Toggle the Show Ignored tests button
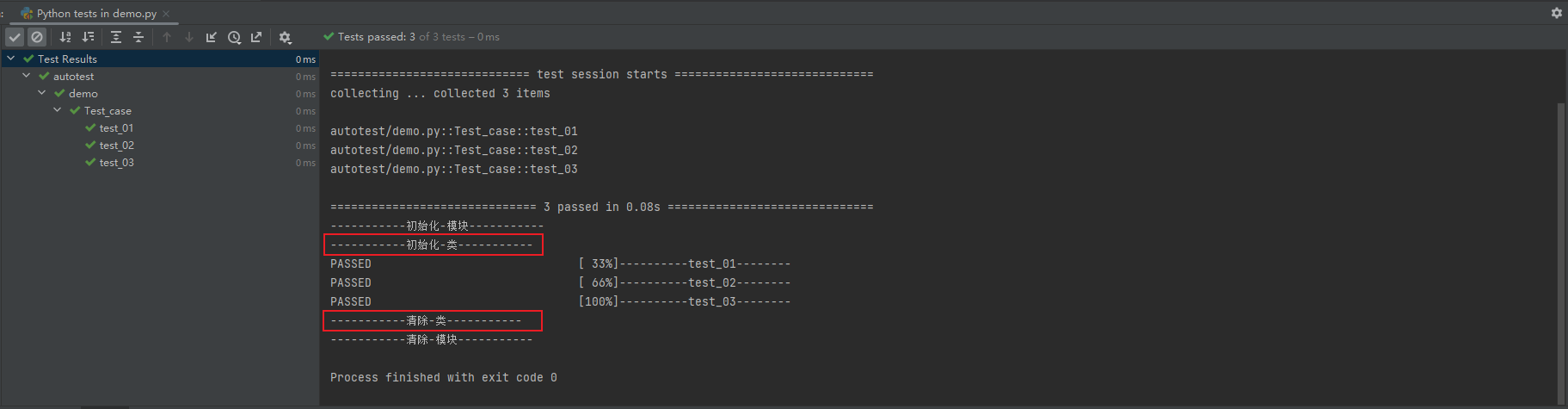 point(37,37)
